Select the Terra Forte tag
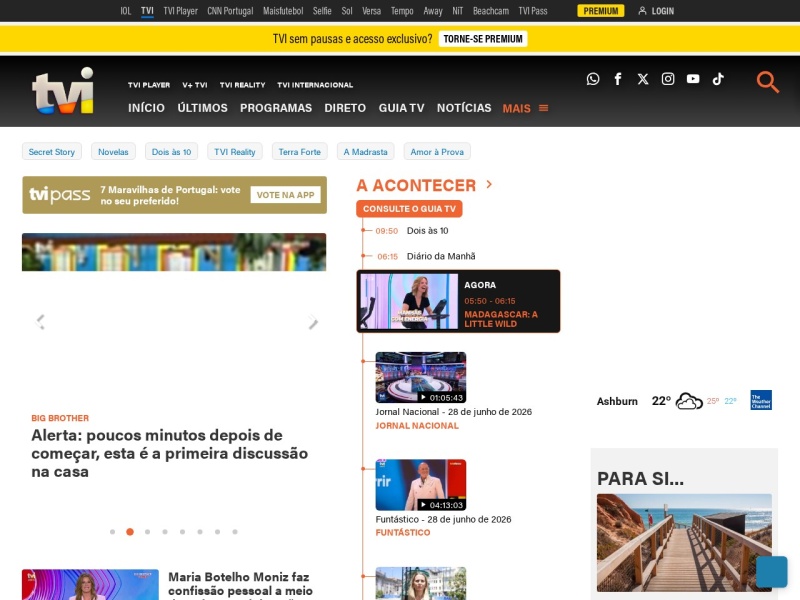This screenshot has width=800, height=600. coord(299,152)
